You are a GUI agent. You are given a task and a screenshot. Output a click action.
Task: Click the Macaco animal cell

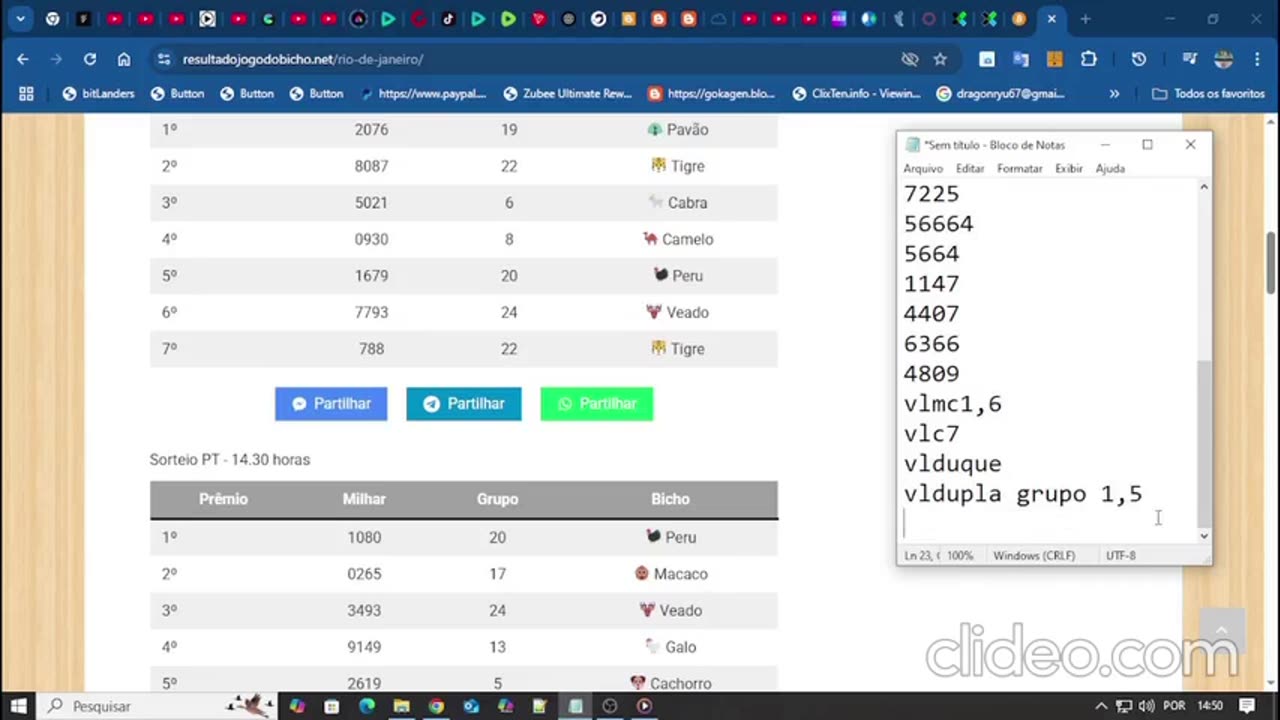670,574
